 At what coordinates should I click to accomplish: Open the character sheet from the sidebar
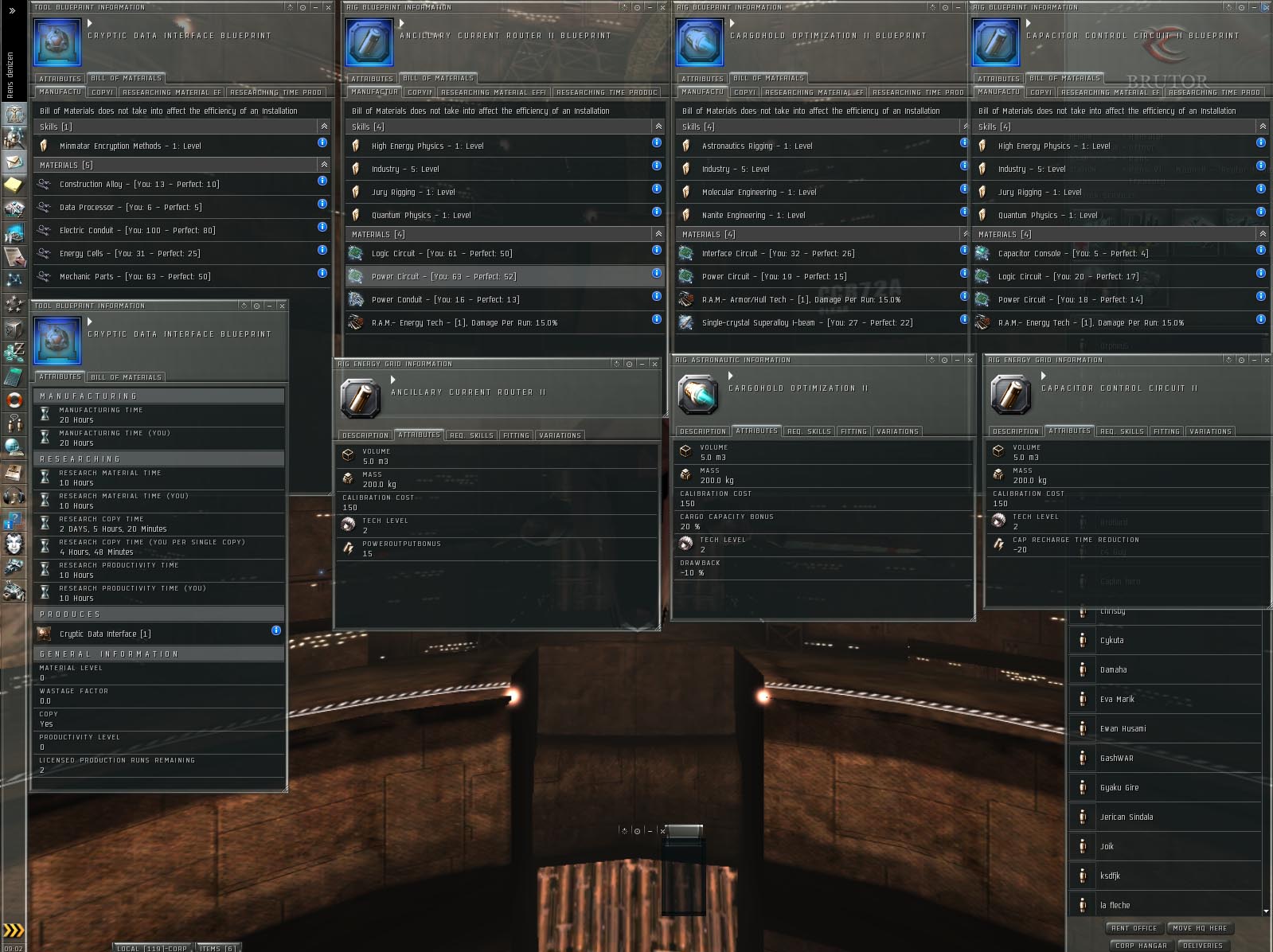coord(14,114)
